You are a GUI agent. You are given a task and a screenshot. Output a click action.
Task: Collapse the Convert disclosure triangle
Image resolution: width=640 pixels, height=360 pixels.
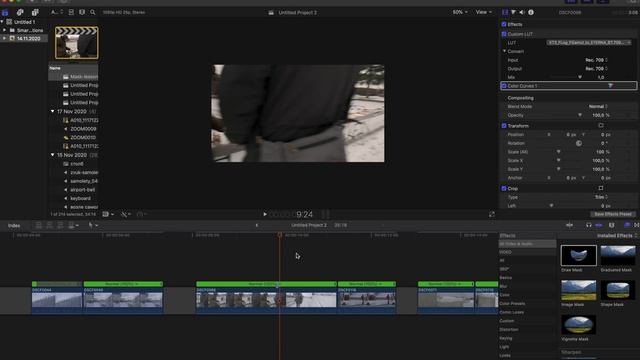(504, 51)
